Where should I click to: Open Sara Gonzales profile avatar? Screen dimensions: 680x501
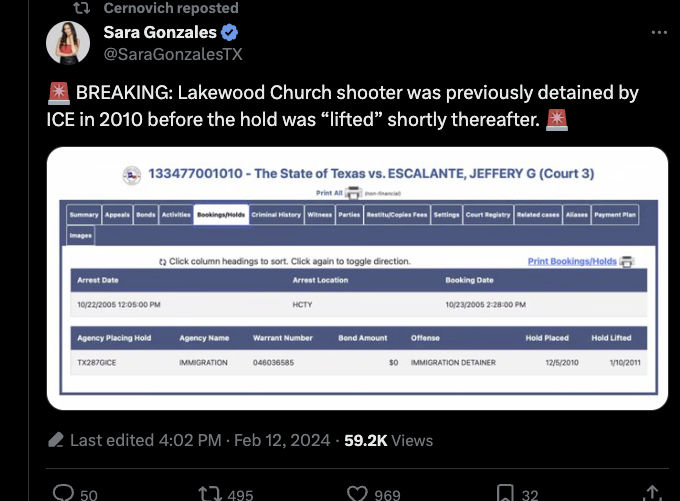68,43
